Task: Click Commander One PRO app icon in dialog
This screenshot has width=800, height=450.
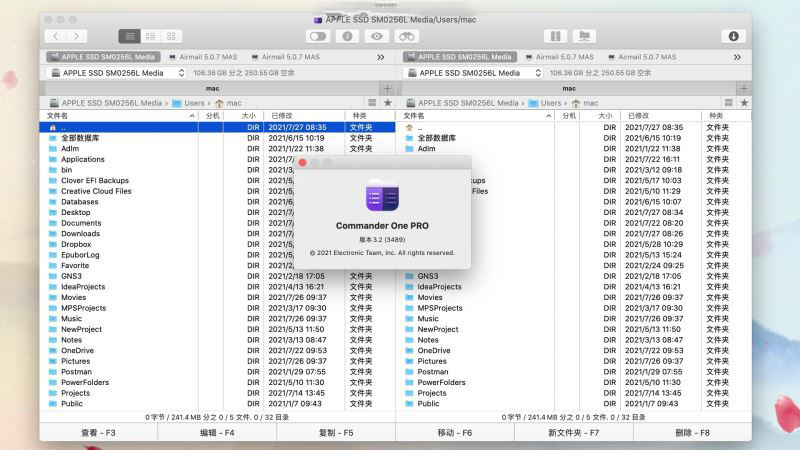Action: tap(382, 195)
